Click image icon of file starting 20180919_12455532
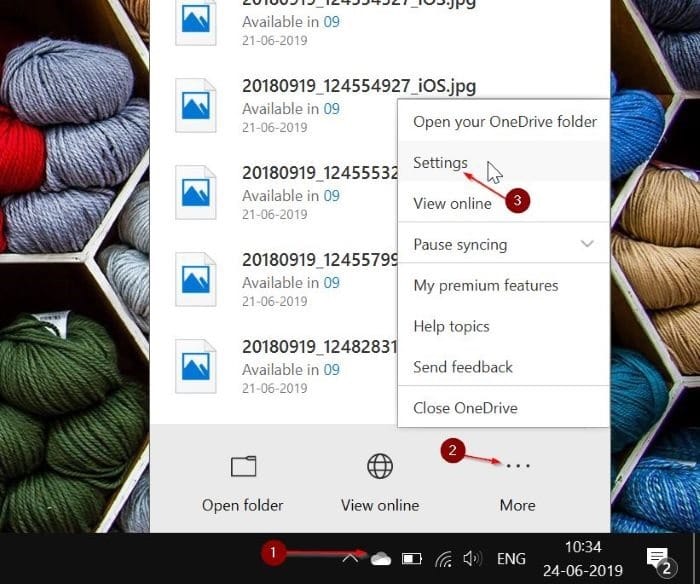This screenshot has height=584, width=700. (196, 192)
